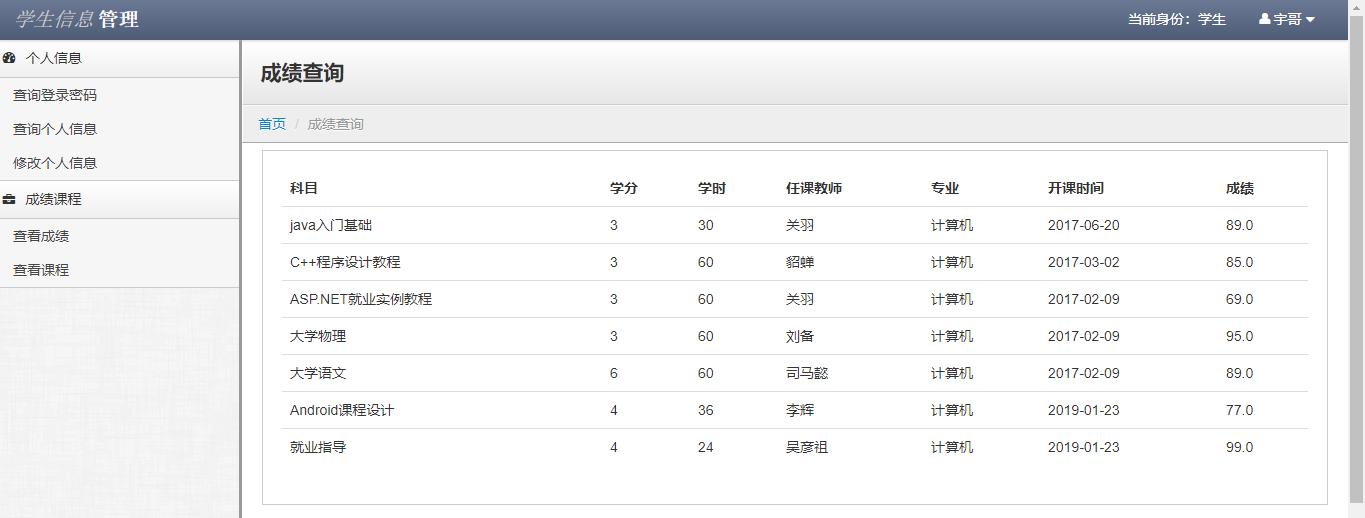Click the user icon next to 宇哥
Viewport: 1365px width, 518px height.
tap(1264, 19)
